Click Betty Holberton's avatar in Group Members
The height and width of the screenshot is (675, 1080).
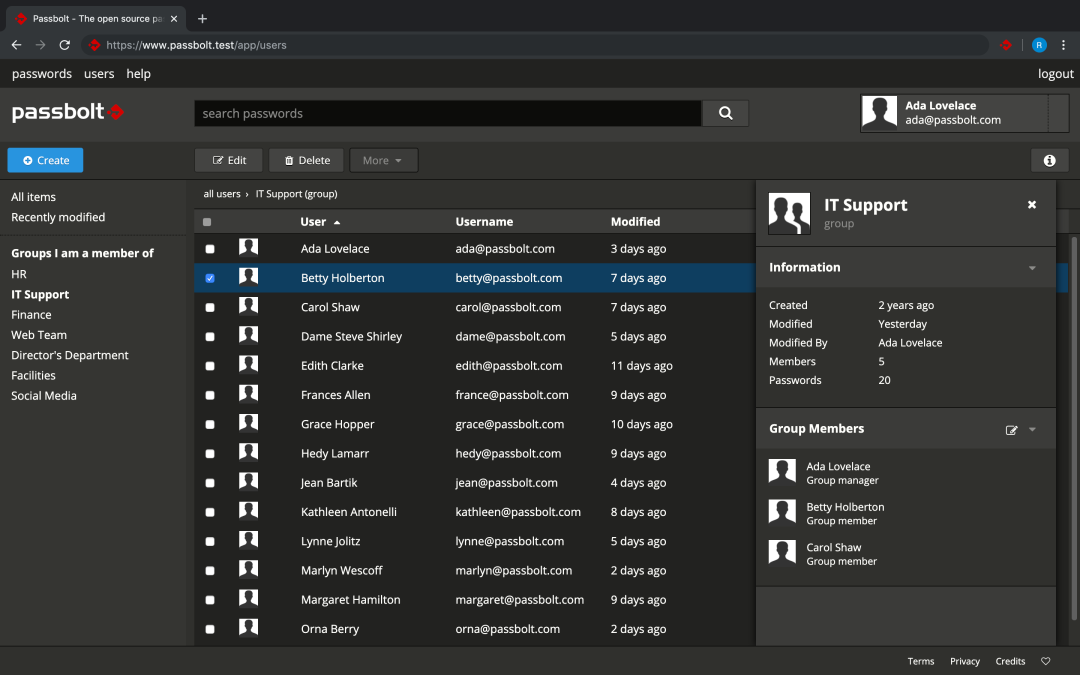pos(782,512)
